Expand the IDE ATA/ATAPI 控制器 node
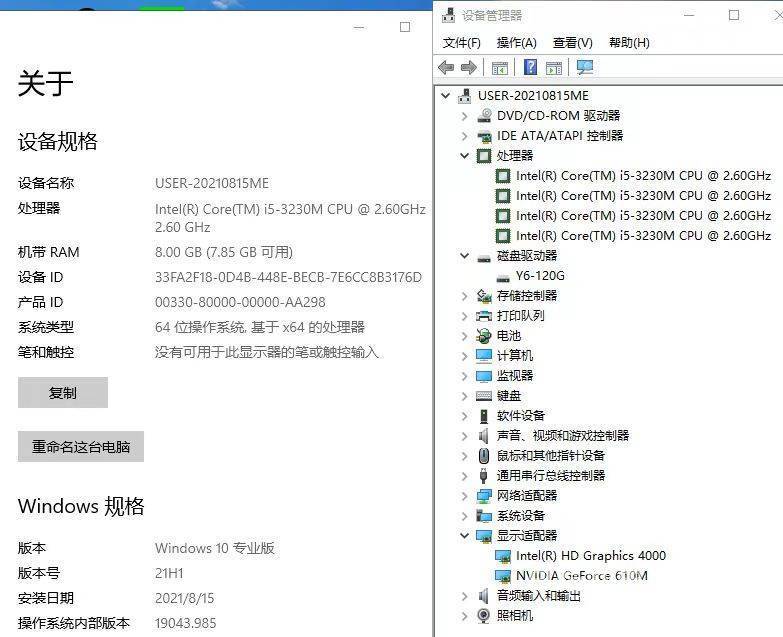Image resolution: width=783 pixels, height=637 pixels. point(464,136)
